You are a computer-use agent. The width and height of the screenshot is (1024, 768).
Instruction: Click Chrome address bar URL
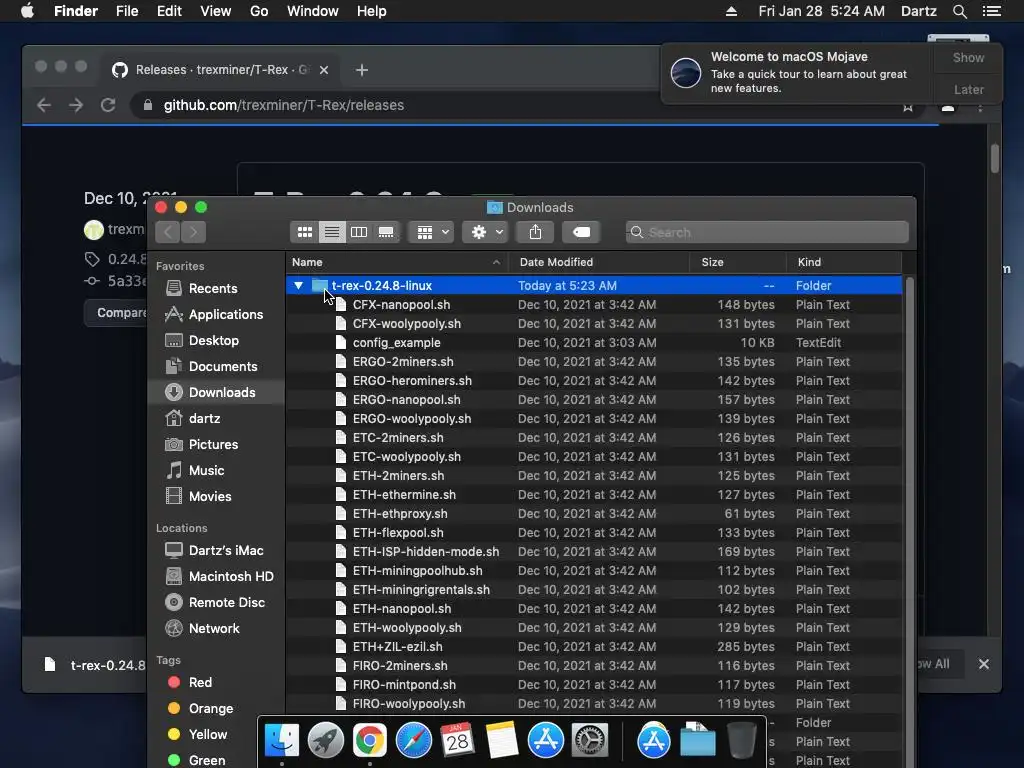click(x=283, y=105)
